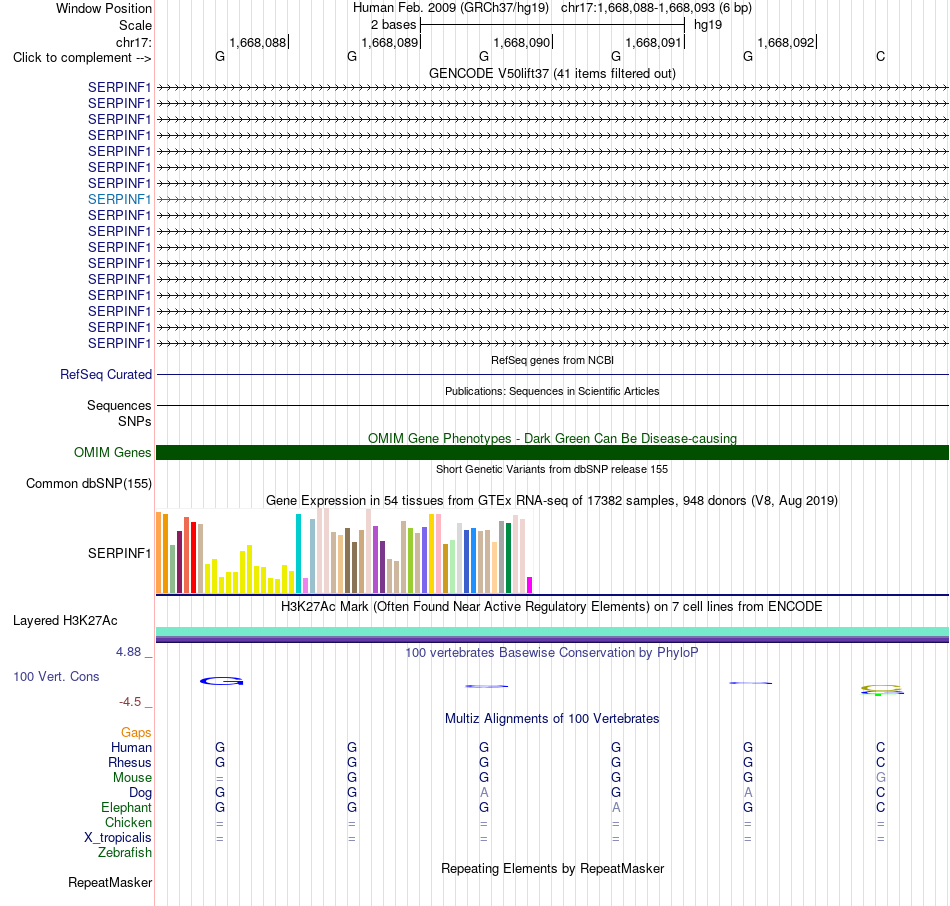Click the 4.88 upper PhyloP scale value

[x=128, y=652]
